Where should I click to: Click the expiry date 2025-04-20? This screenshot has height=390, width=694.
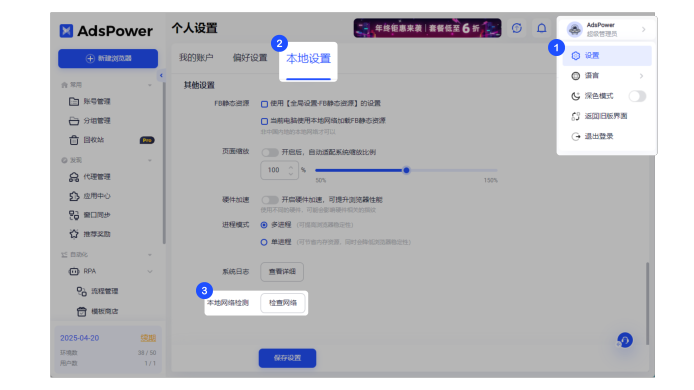click(80, 338)
